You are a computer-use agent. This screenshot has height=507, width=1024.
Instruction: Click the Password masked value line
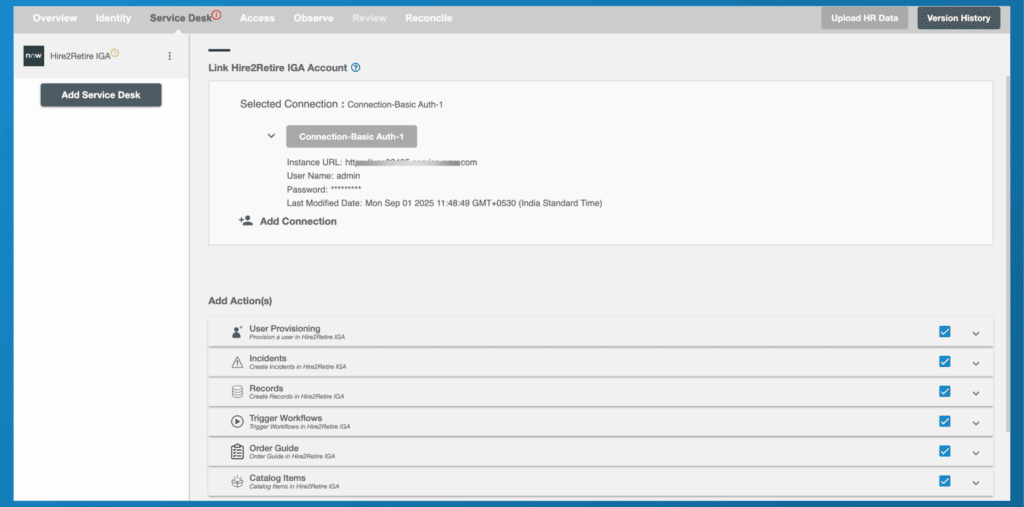[x=324, y=189]
